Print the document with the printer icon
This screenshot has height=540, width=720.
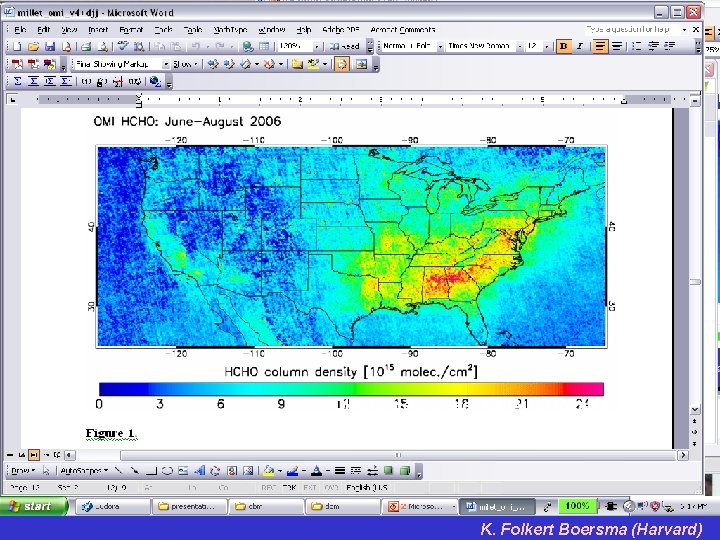pyautogui.click(x=86, y=46)
